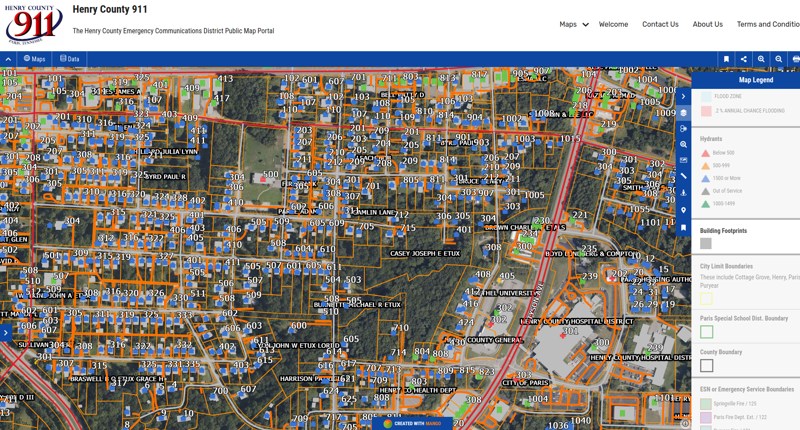The height and width of the screenshot is (430, 800).
Task: Click the ESN or Emergency Service Boundaries heading
Action: coord(747,389)
